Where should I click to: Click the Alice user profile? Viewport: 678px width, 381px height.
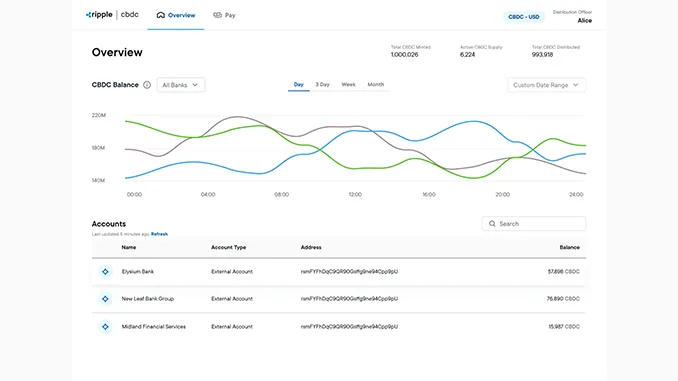coord(572,16)
